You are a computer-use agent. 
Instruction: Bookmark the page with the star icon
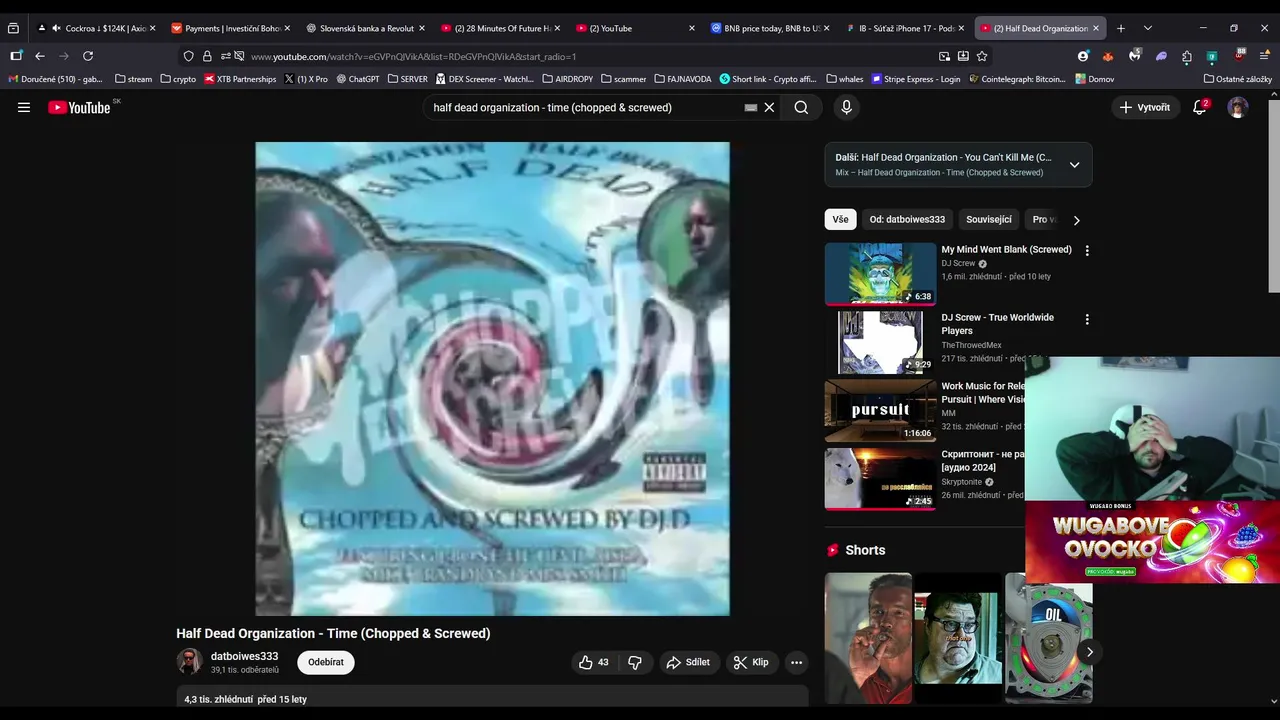click(982, 56)
